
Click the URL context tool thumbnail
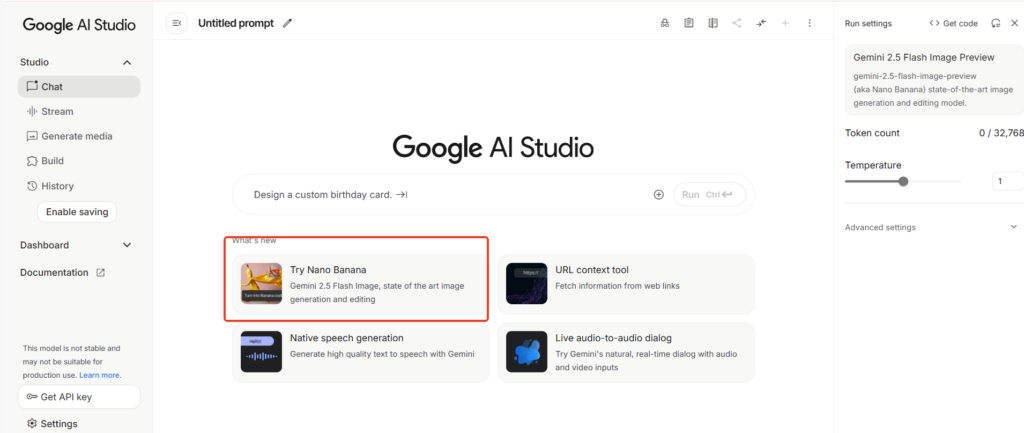526,283
